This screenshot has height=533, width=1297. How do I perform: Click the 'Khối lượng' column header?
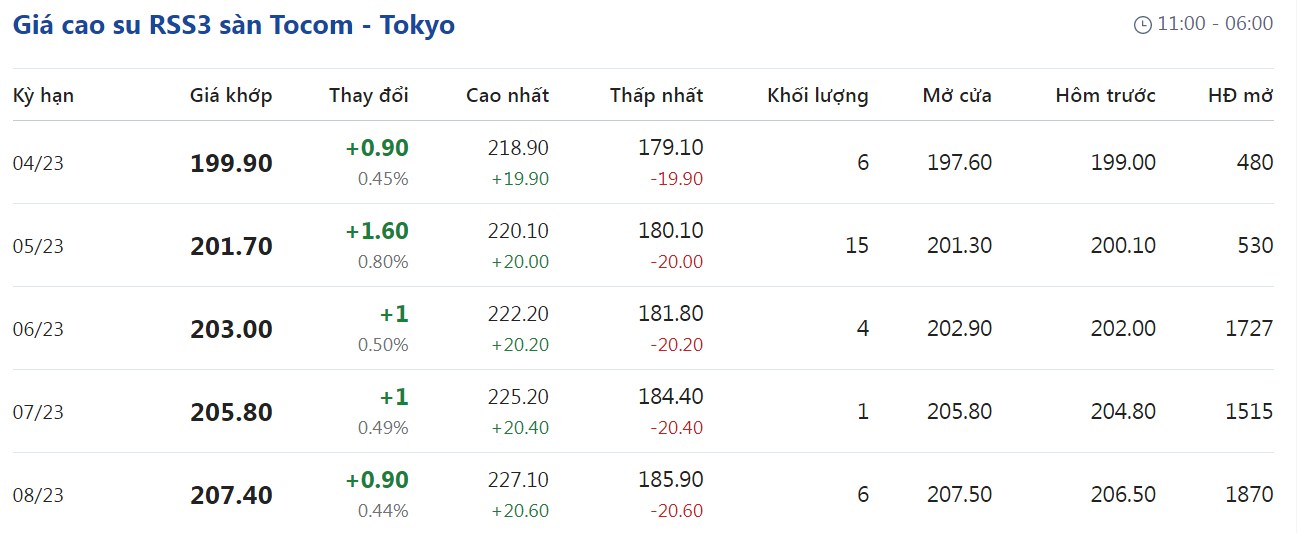[x=817, y=96]
